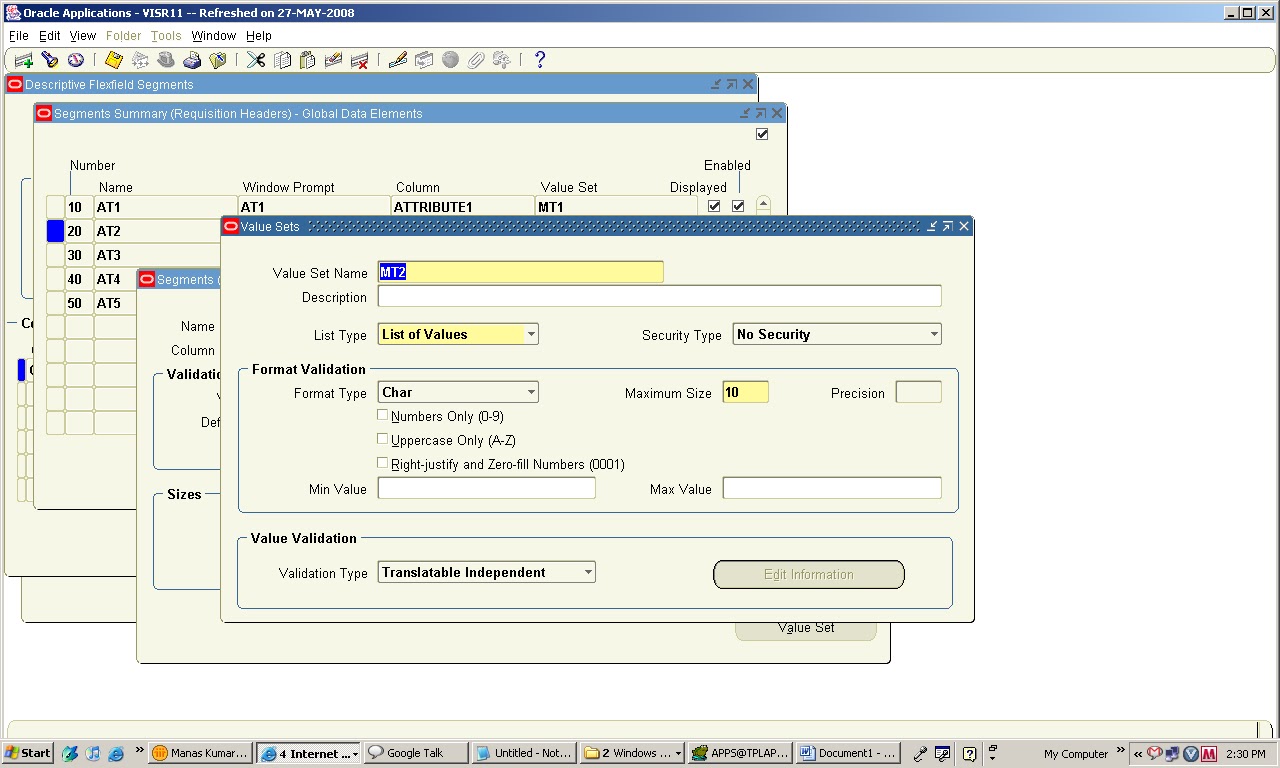Select the AT5 name cell

[115, 303]
